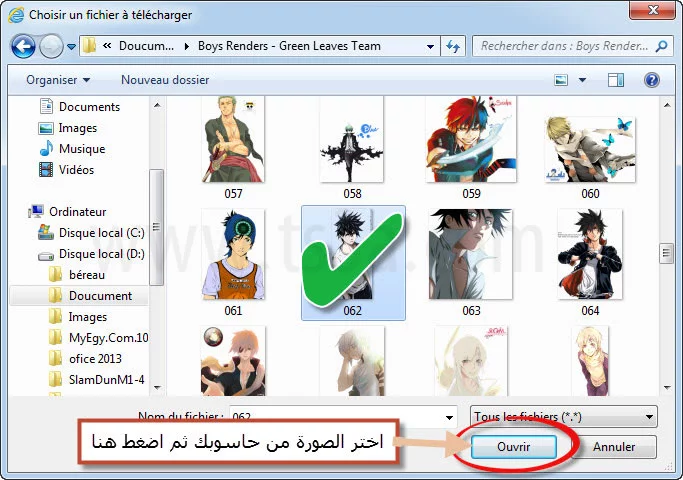Select the white-haired character thumbnail below 062
The width and height of the screenshot is (683, 480).
click(x=352, y=361)
